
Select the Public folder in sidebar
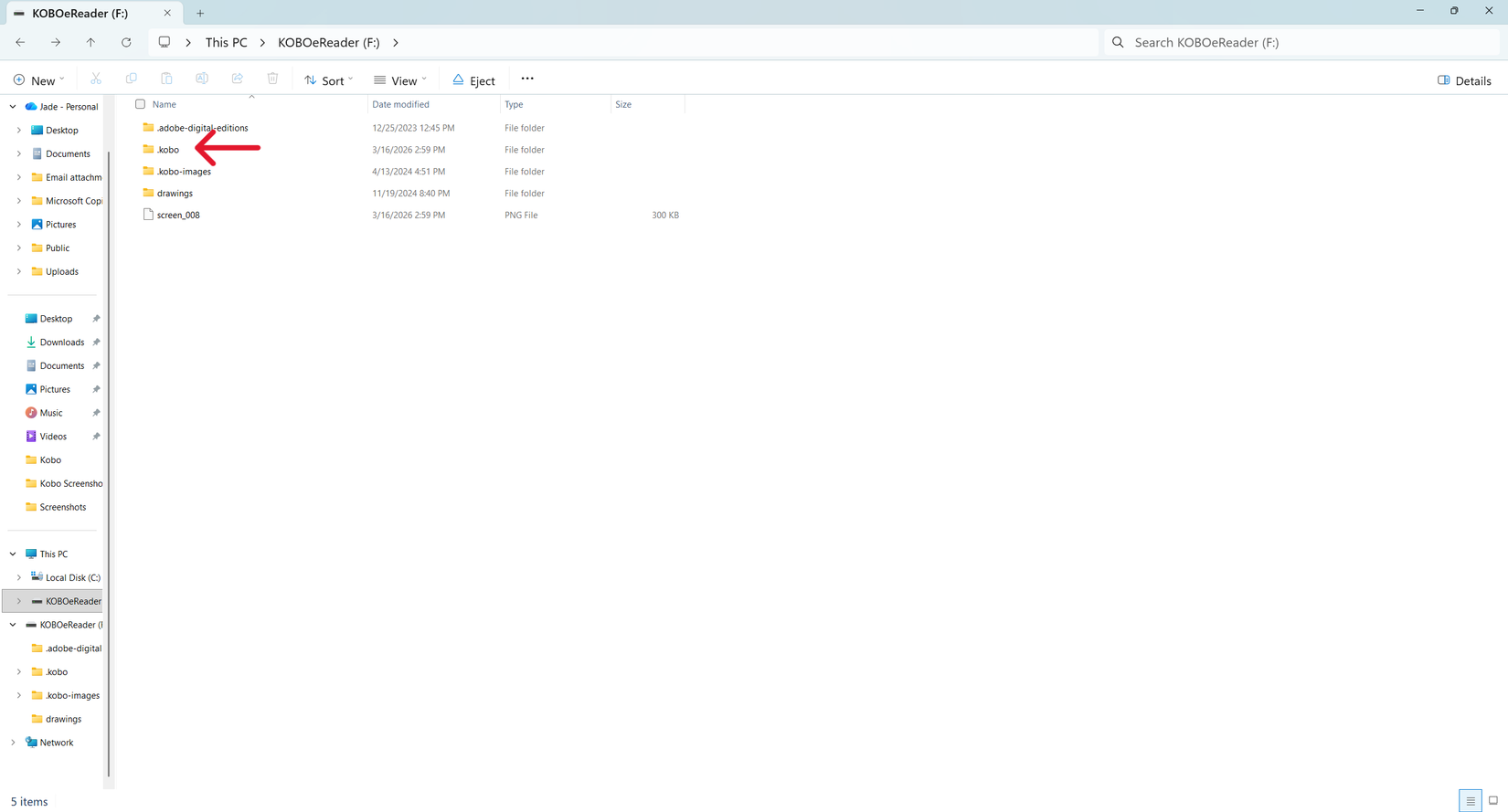pyautogui.click(x=50, y=248)
